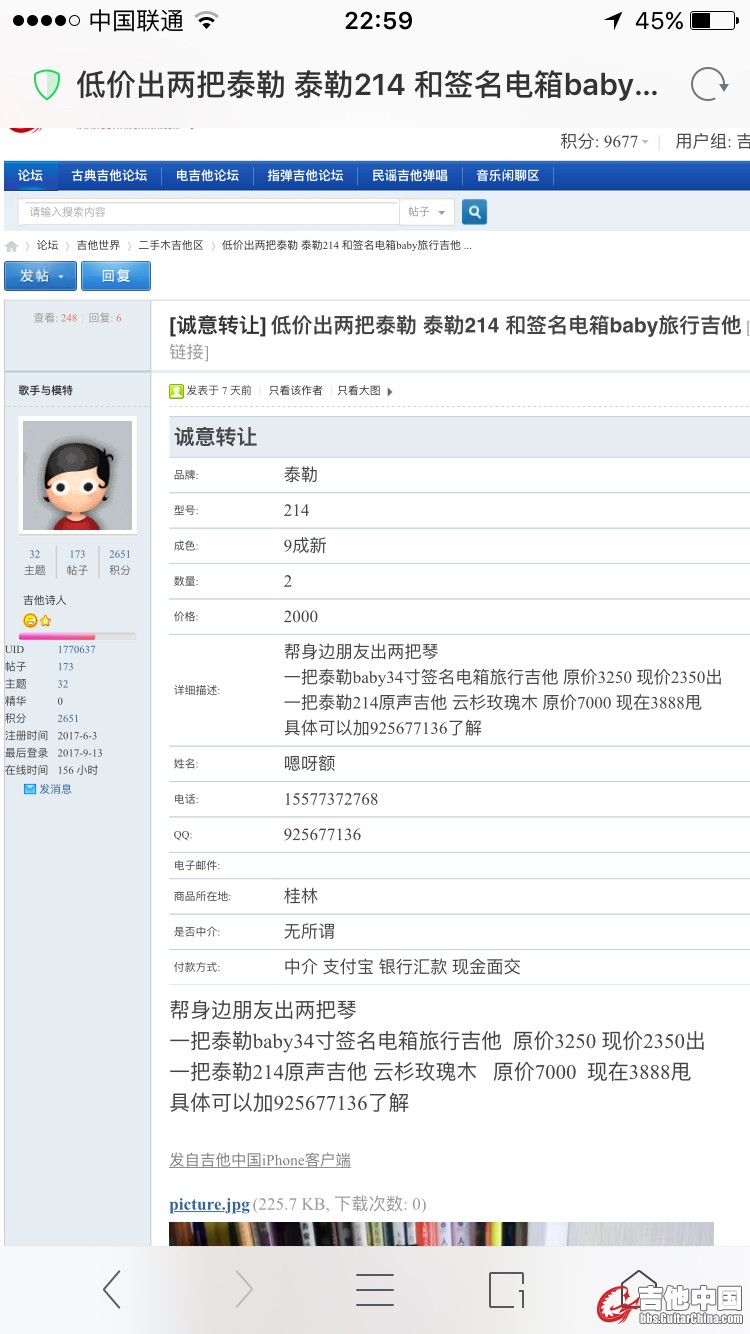
Task: Tap the location arrow in status bar
Action: (x=613, y=20)
